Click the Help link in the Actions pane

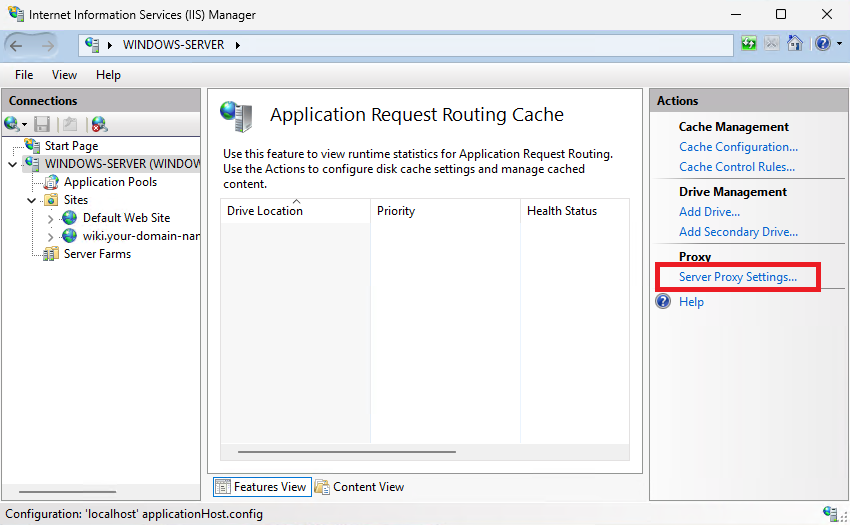tap(691, 302)
